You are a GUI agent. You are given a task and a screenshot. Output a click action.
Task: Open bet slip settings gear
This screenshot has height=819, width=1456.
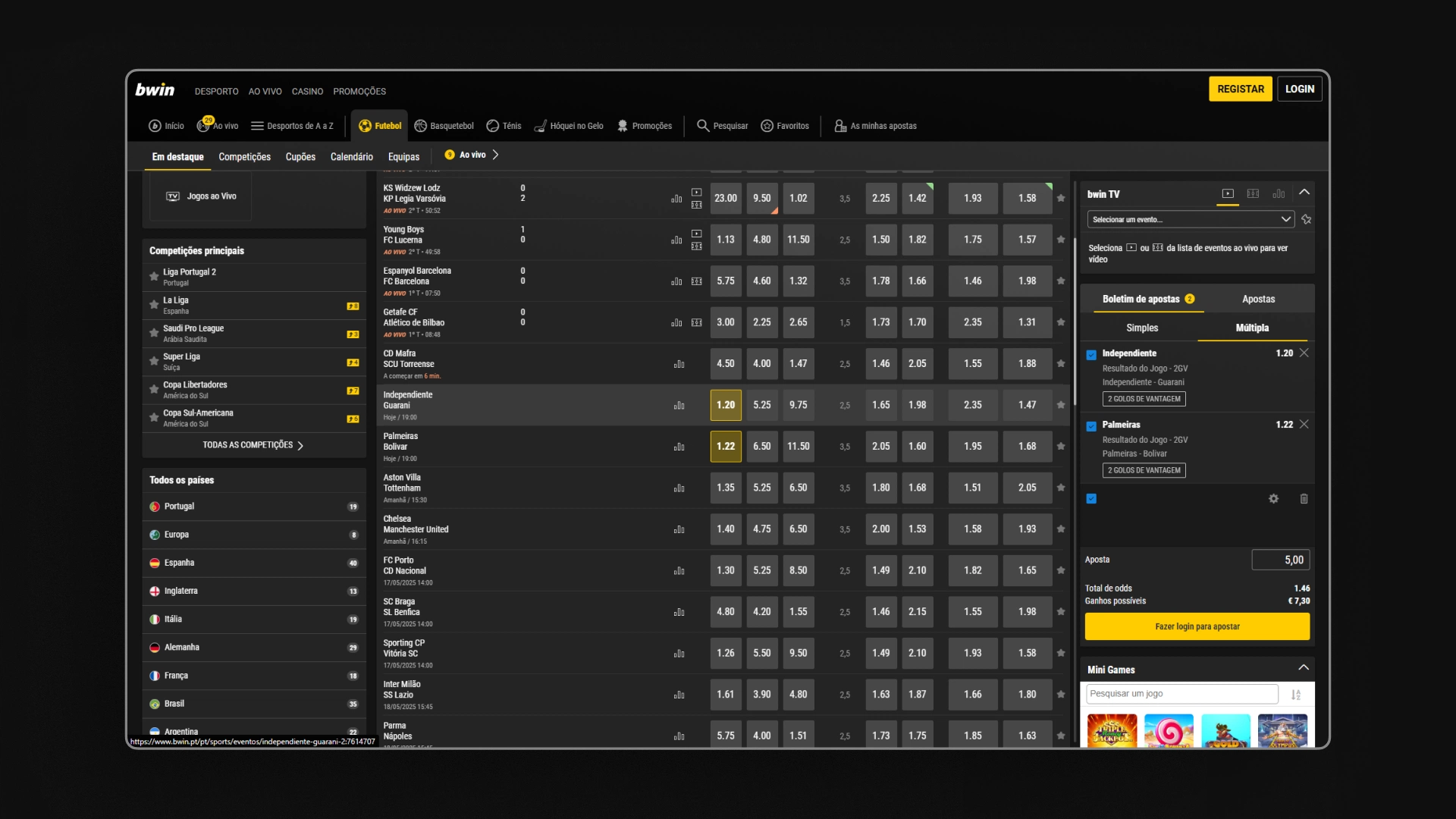[x=1273, y=499]
